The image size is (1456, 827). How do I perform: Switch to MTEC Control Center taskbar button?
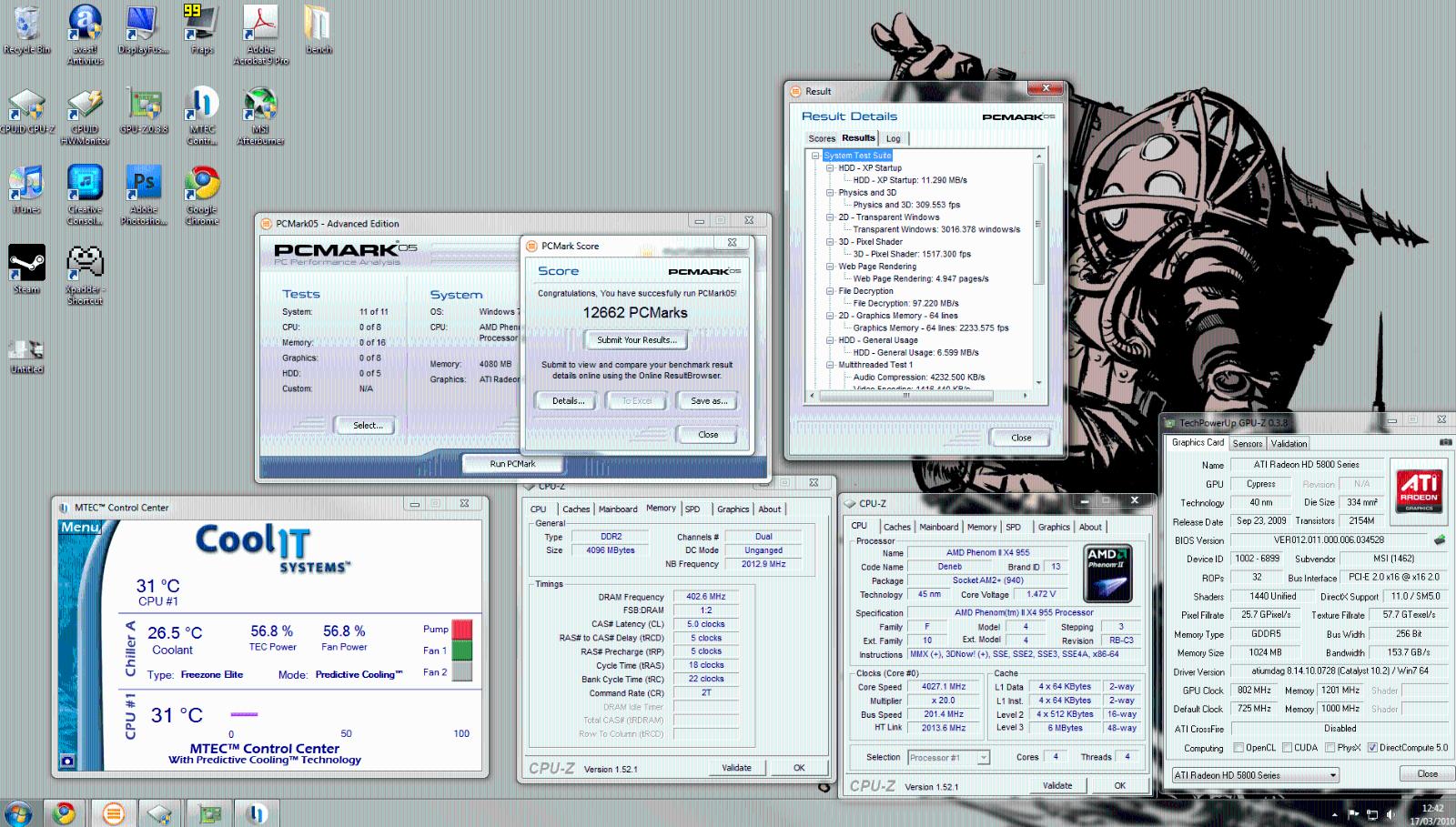[258, 812]
